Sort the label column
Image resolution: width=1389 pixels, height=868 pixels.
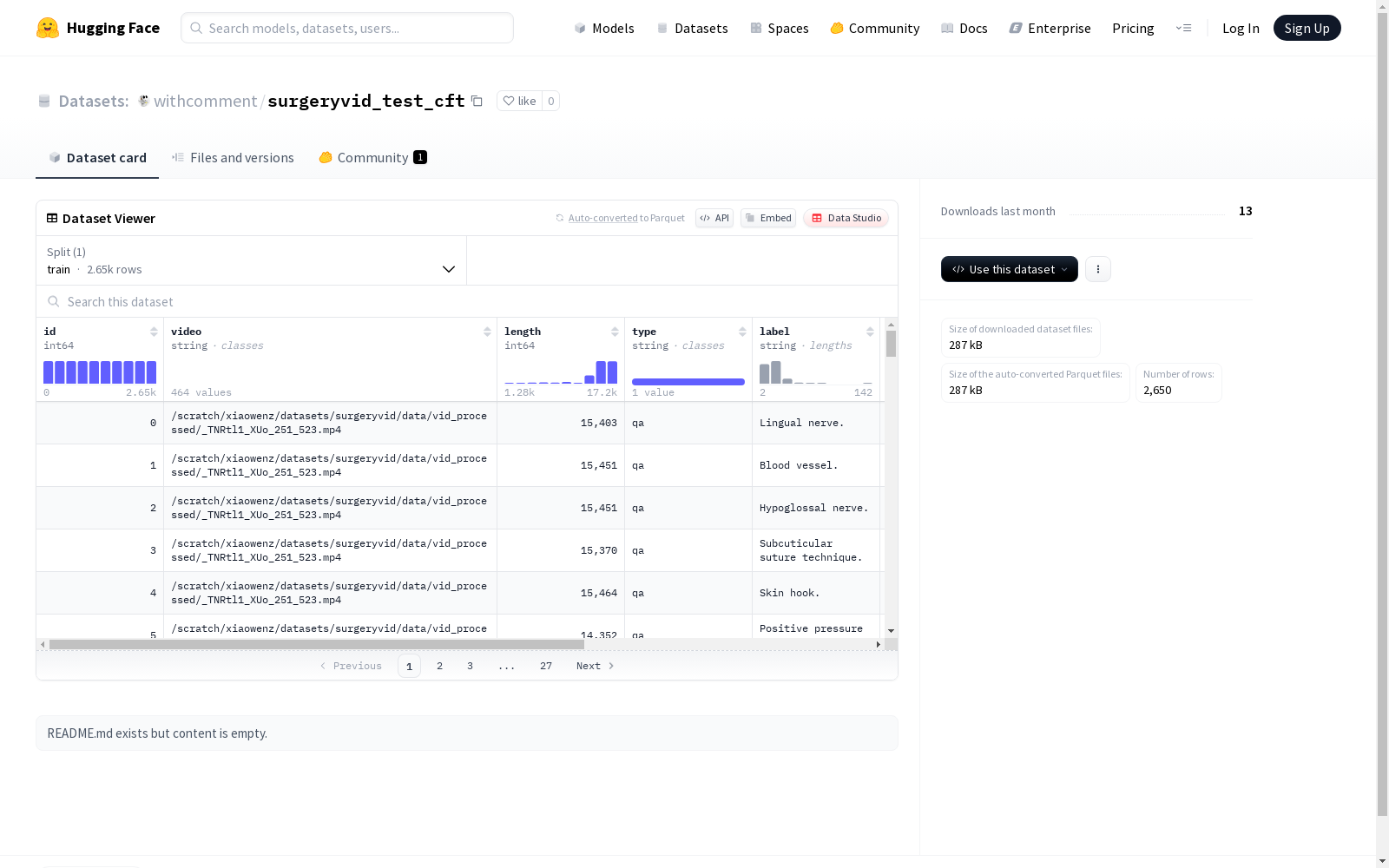(x=870, y=332)
